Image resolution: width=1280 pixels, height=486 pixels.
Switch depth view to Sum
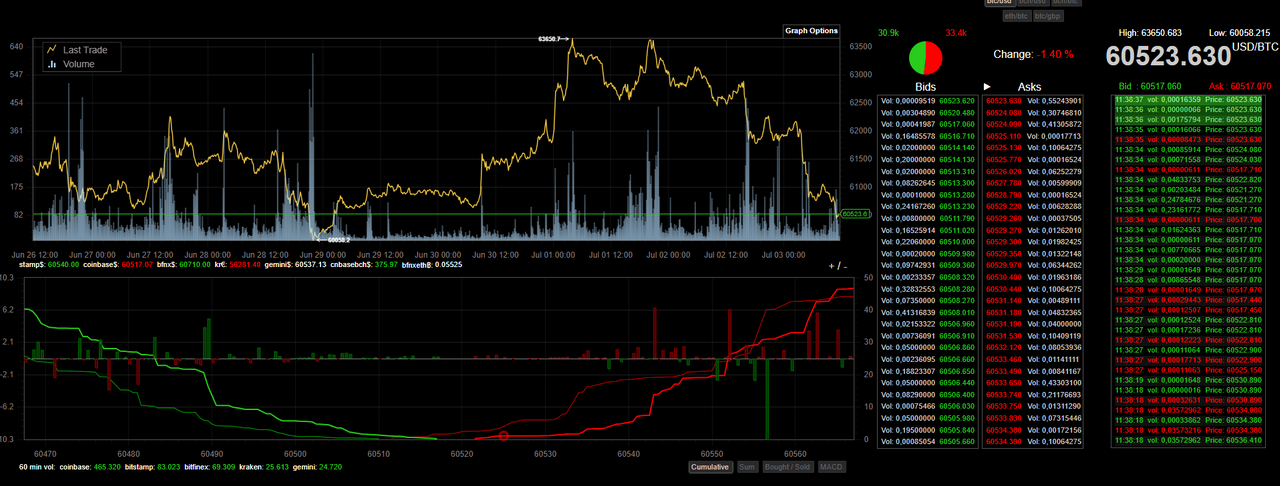point(747,467)
